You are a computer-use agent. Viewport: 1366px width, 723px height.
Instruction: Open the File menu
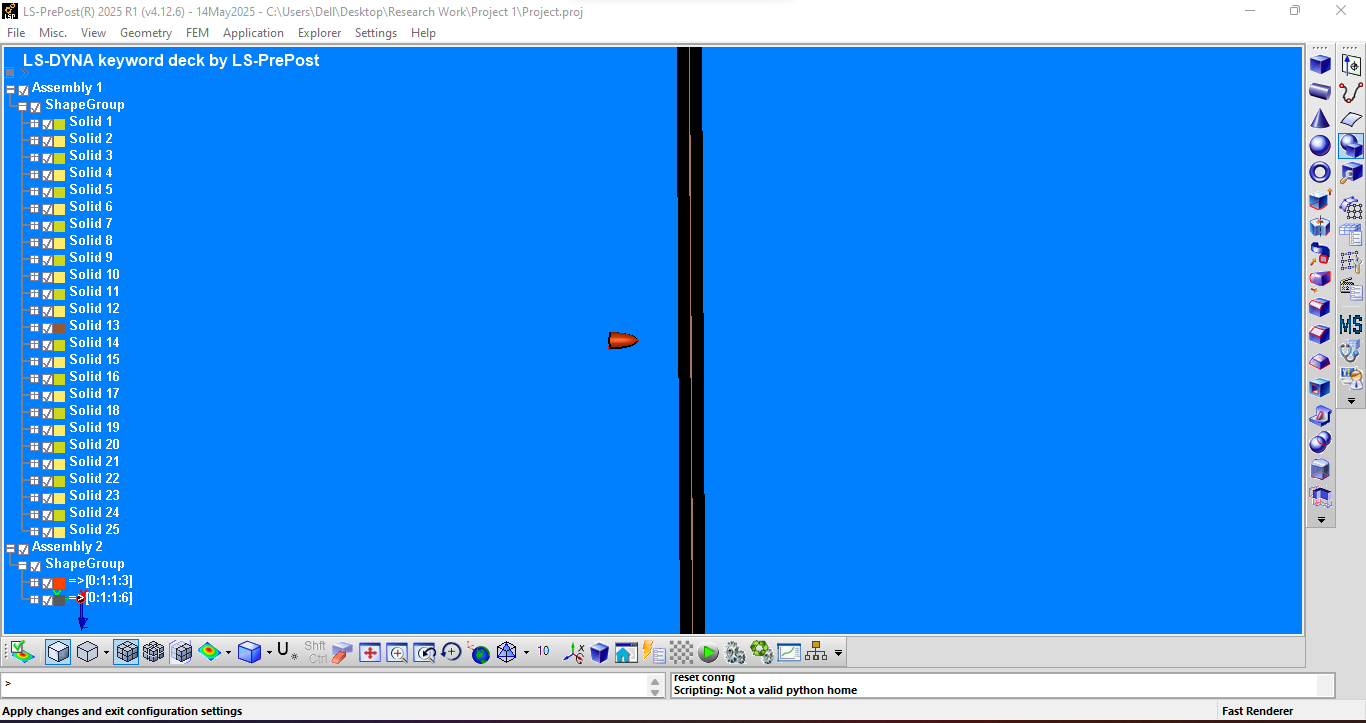16,33
